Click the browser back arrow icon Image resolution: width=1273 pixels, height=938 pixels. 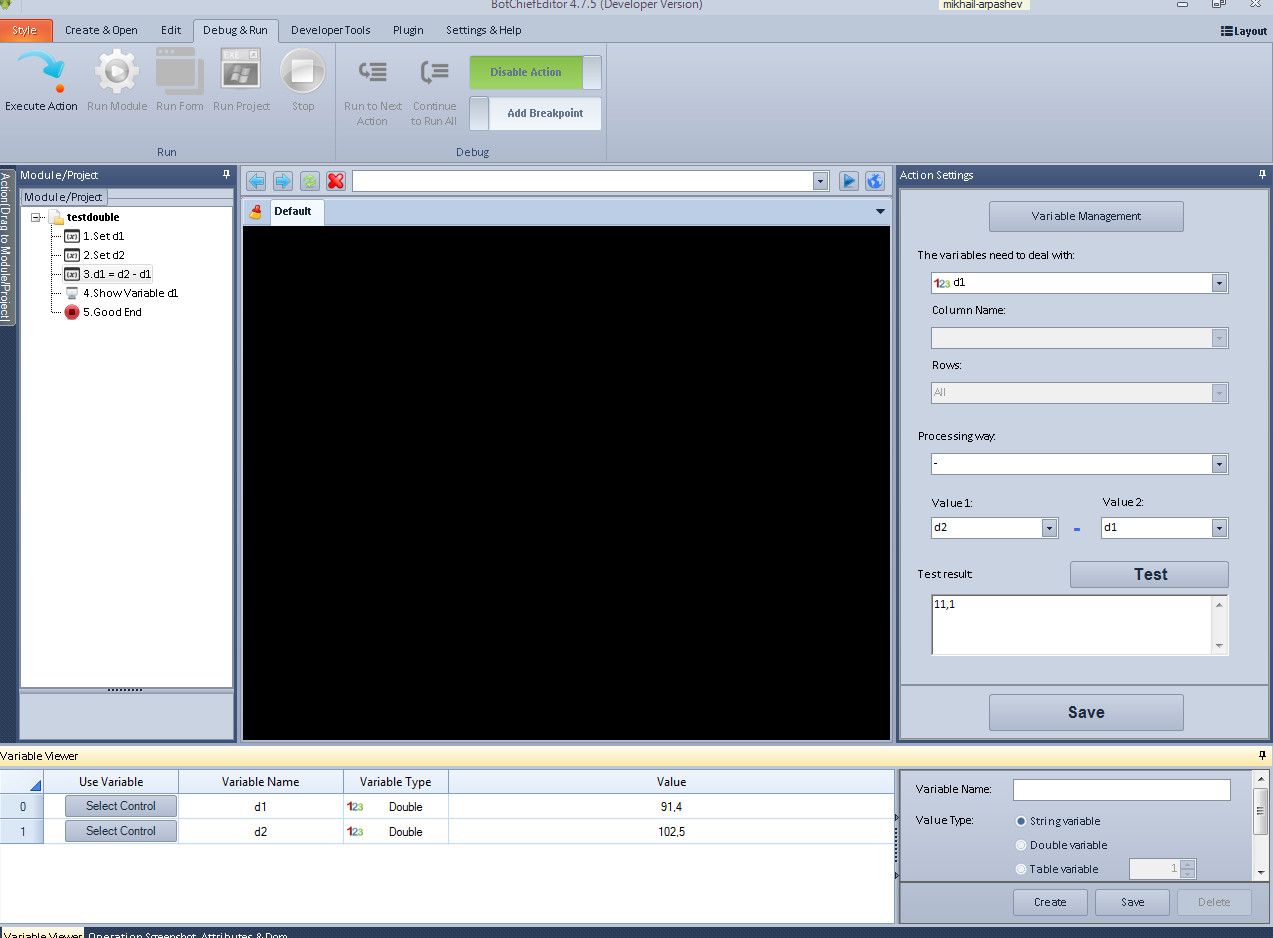[256, 181]
